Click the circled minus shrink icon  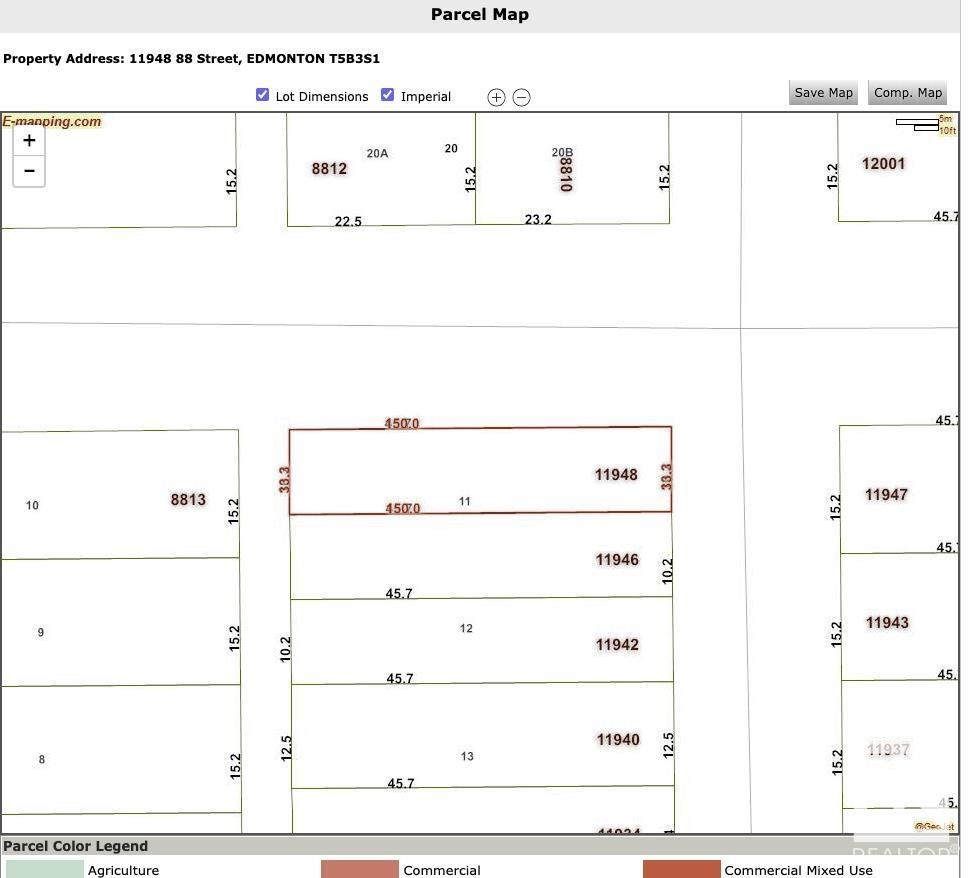click(521, 97)
